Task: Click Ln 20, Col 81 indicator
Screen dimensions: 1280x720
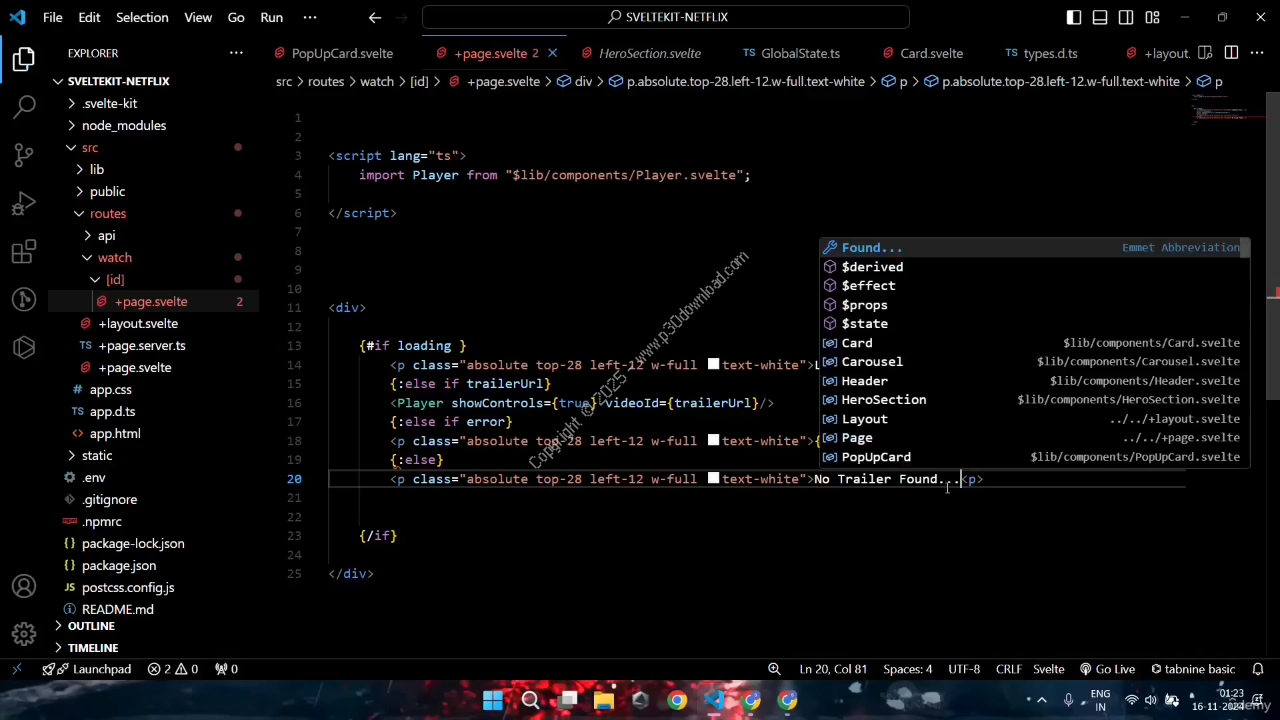Action: [833, 669]
